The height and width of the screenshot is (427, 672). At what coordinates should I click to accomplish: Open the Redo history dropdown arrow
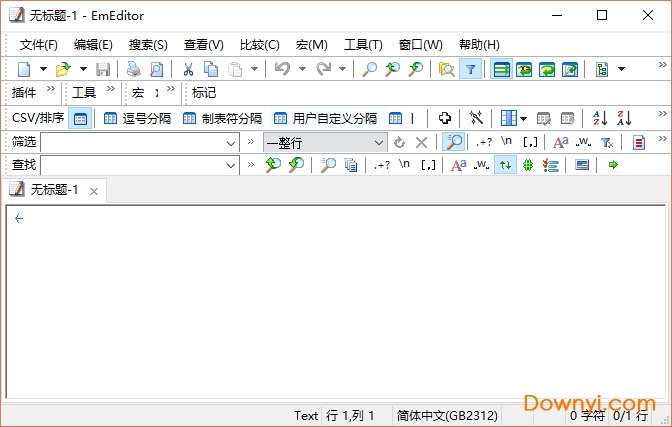342,69
